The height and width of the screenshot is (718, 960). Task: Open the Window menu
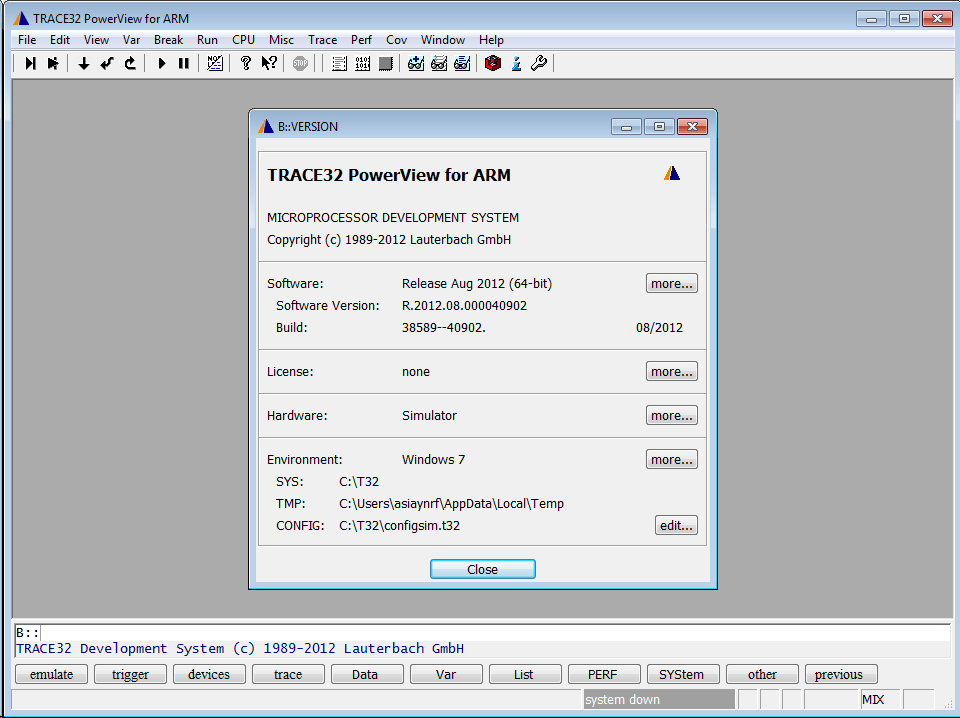click(x=443, y=40)
